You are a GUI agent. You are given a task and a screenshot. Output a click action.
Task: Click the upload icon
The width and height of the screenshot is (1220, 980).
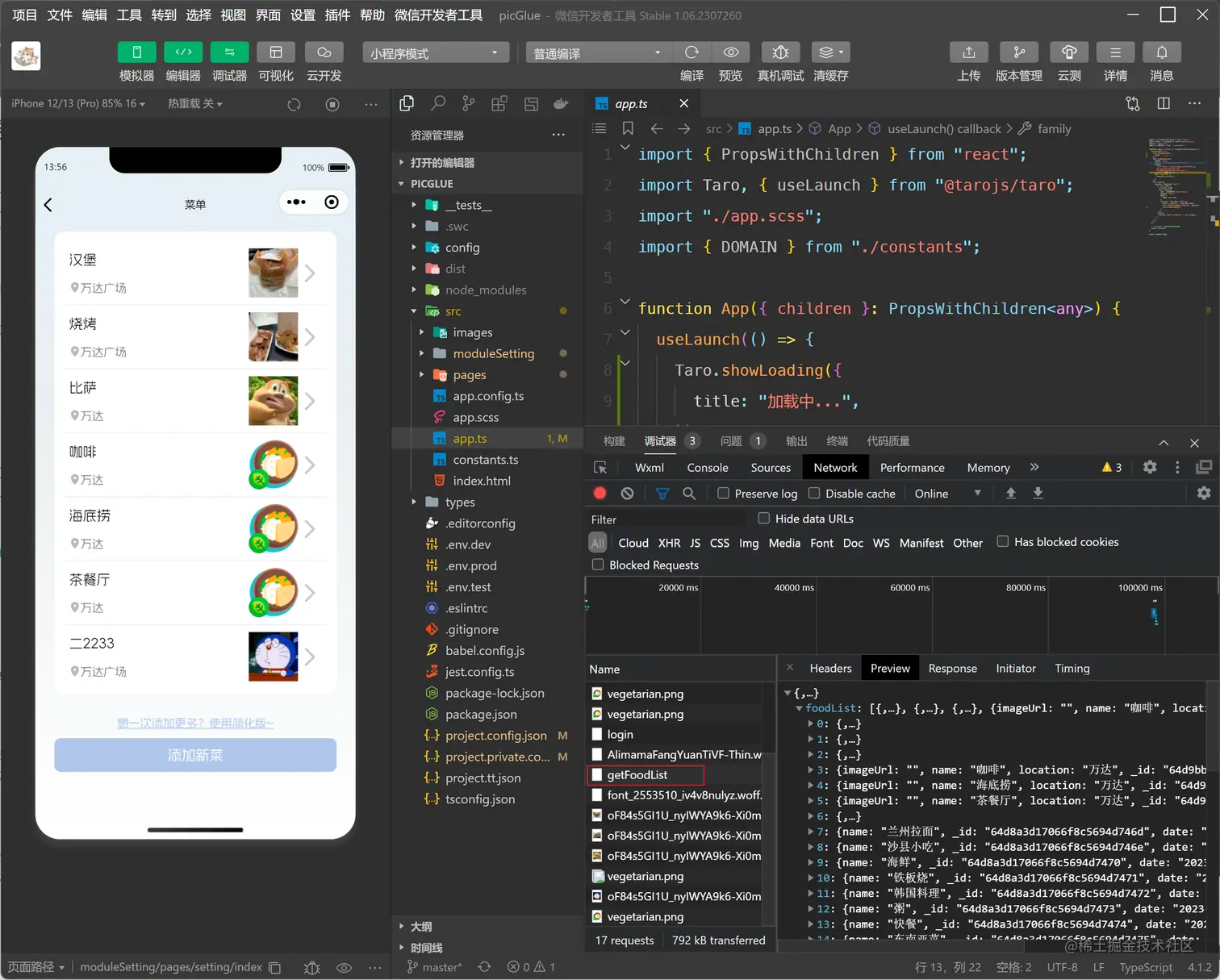click(x=969, y=52)
